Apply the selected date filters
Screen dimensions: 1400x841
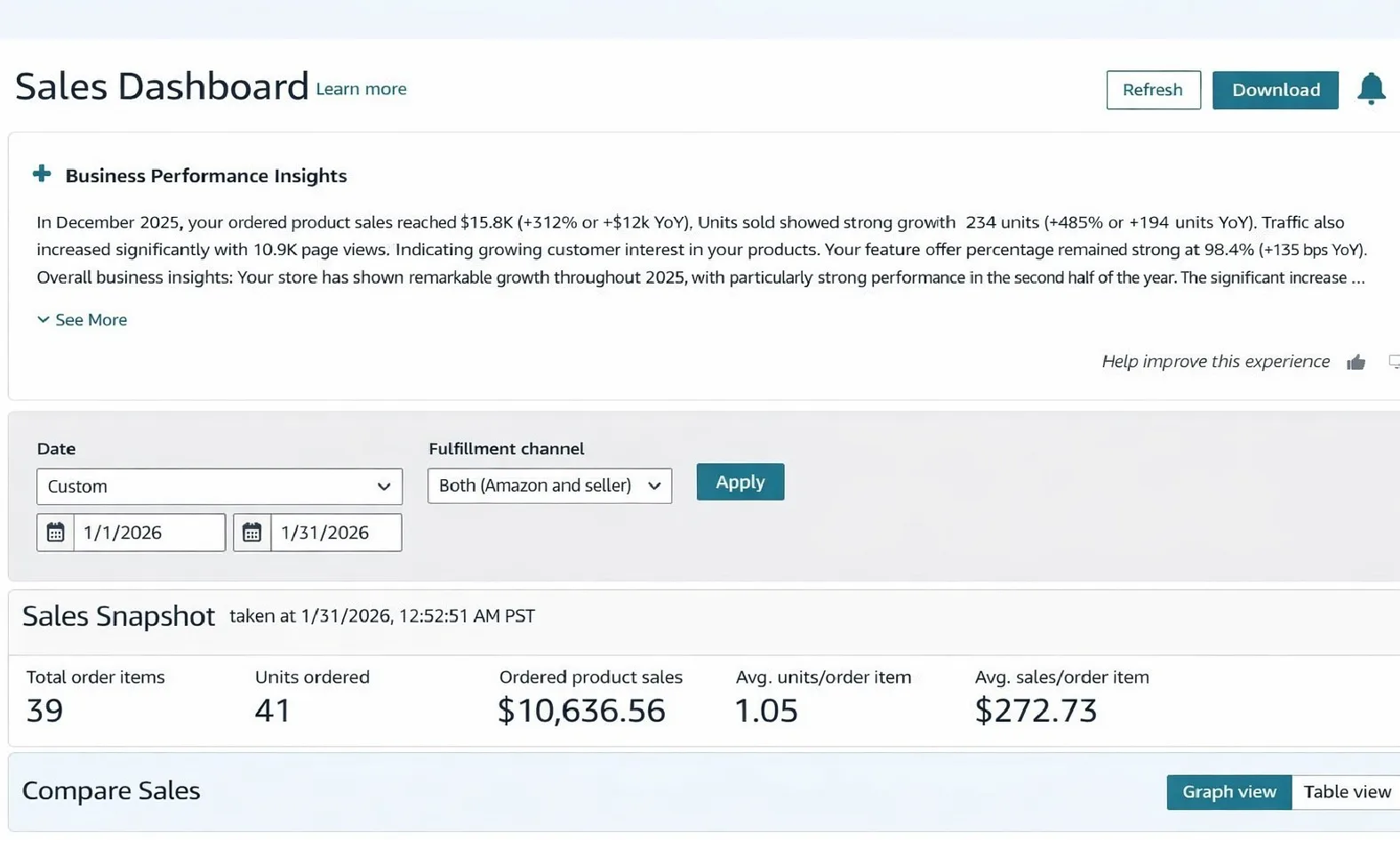[740, 482]
